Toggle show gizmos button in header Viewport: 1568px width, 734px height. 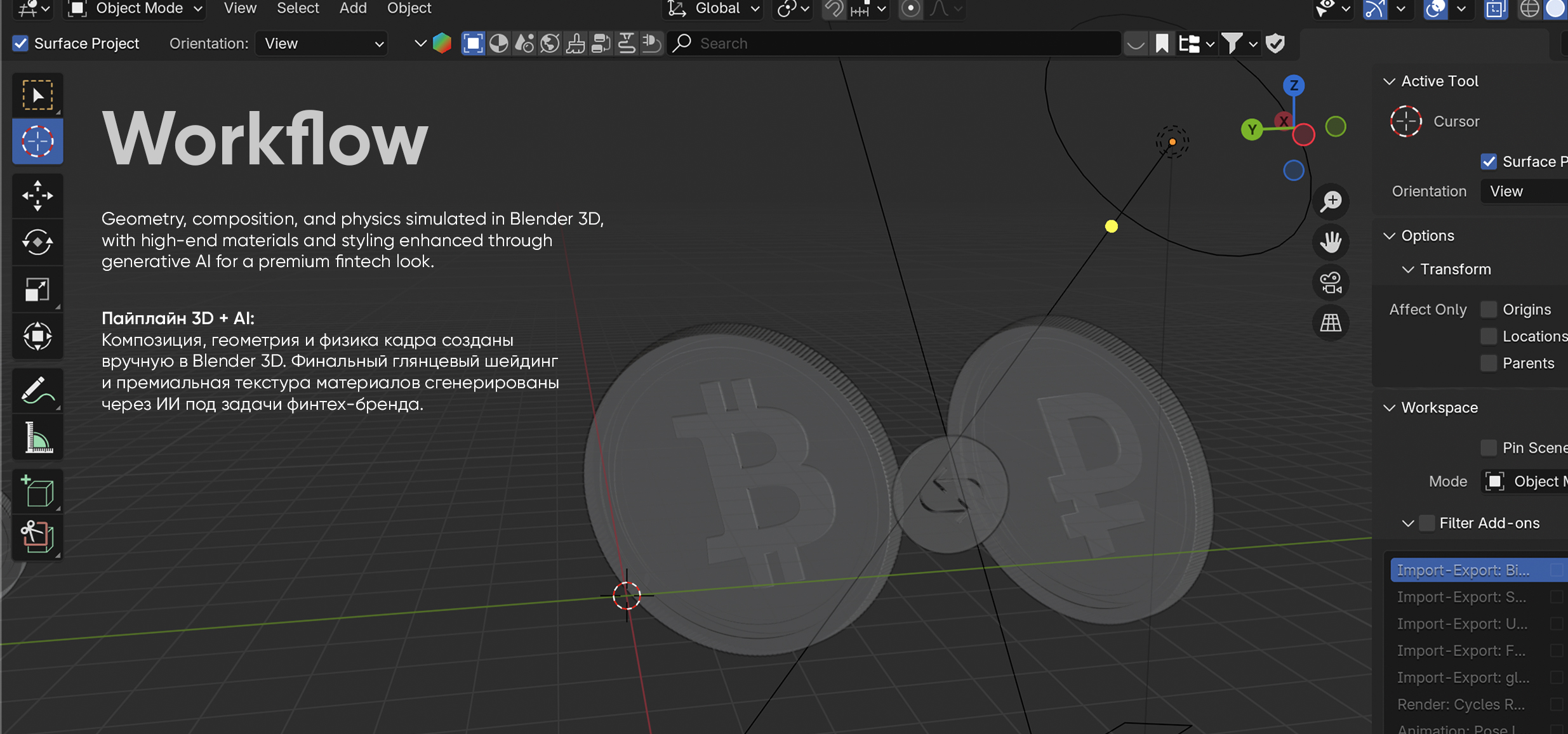[x=1375, y=9]
